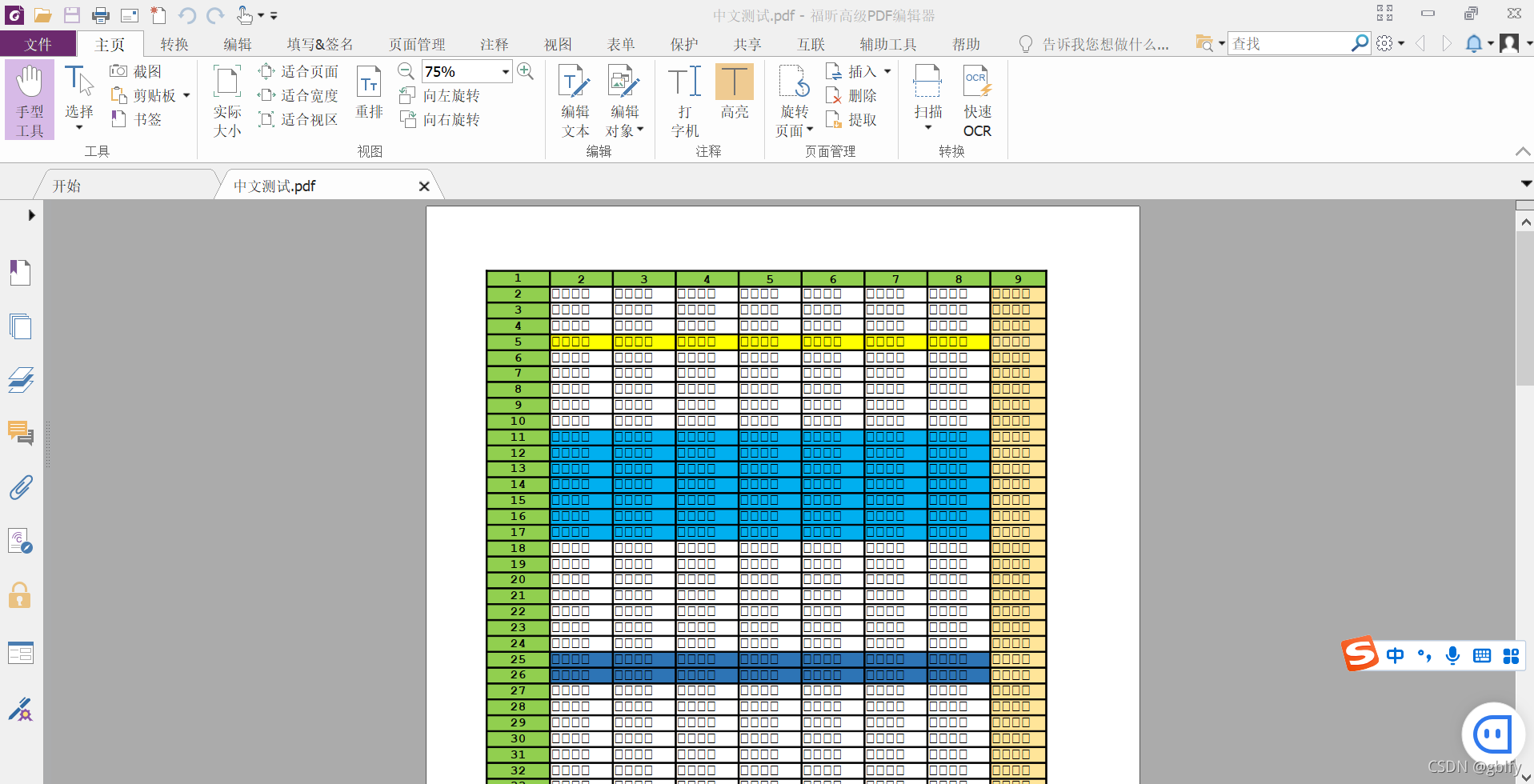Open the comments panel in left sidebar
Image resolution: width=1534 pixels, height=784 pixels.
click(20, 433)
